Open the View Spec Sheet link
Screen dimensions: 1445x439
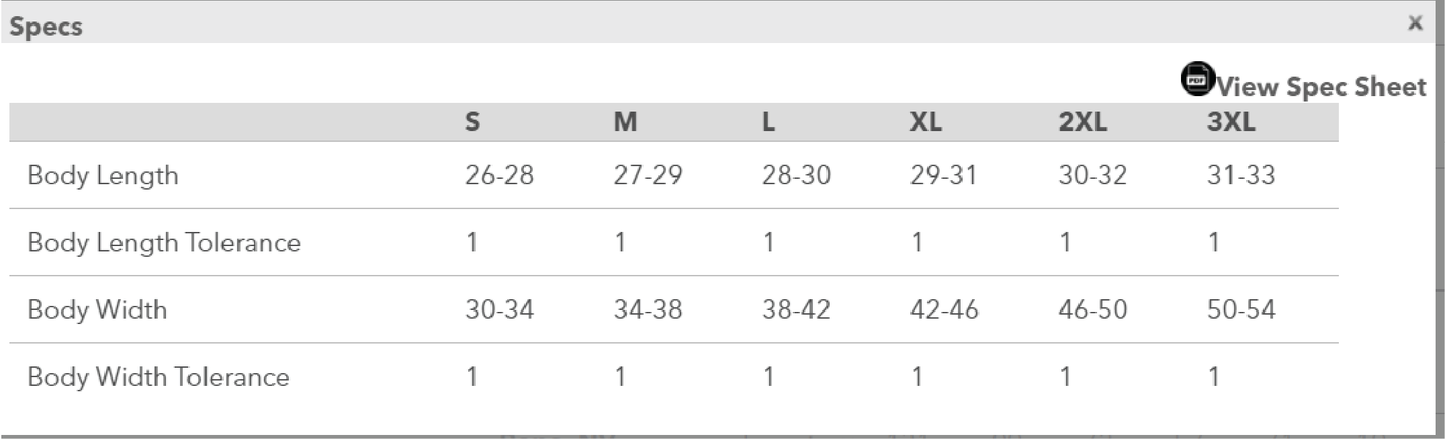click(1321, 87)
